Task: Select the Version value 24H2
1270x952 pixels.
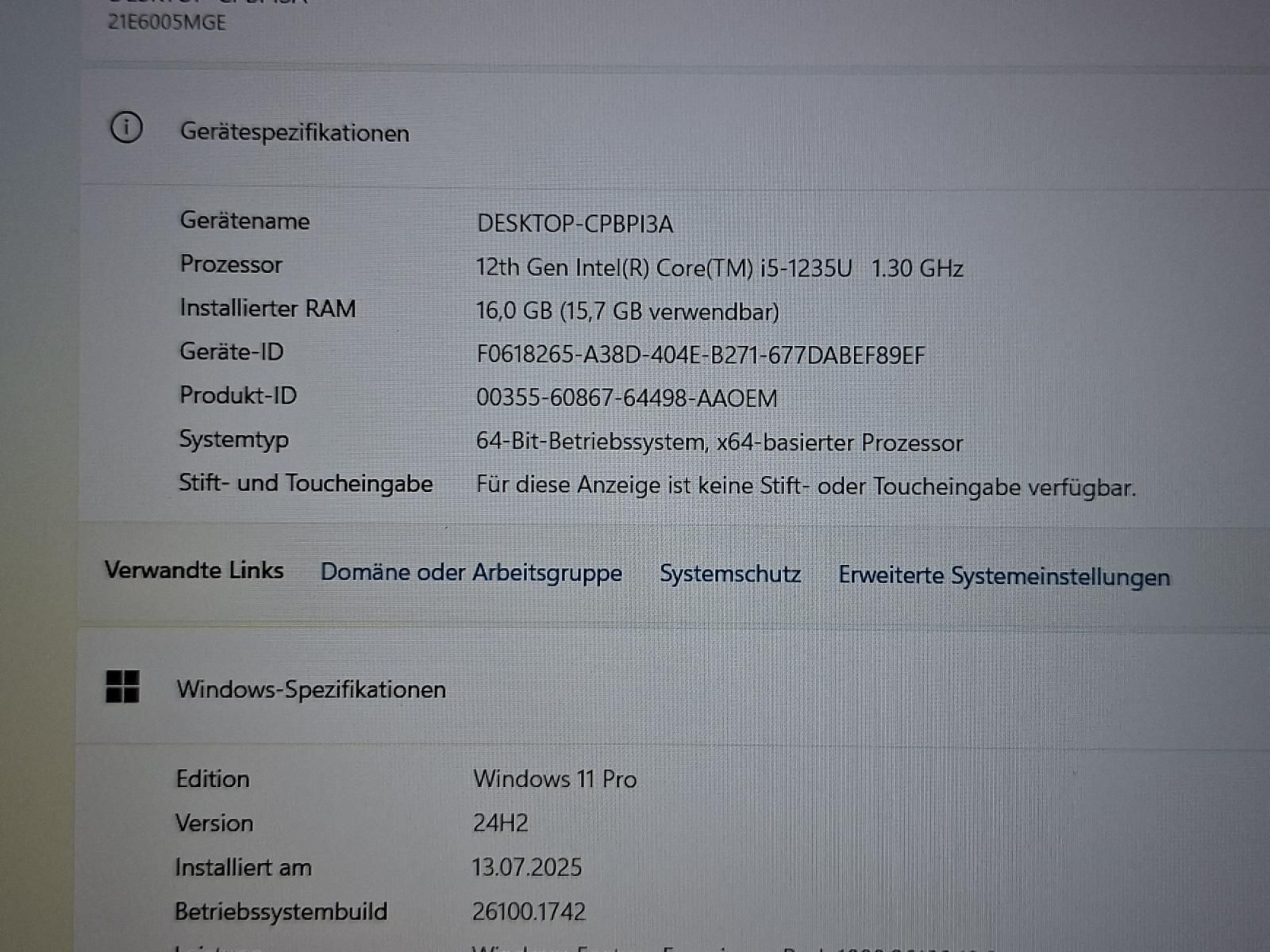Action: (500, 823)
